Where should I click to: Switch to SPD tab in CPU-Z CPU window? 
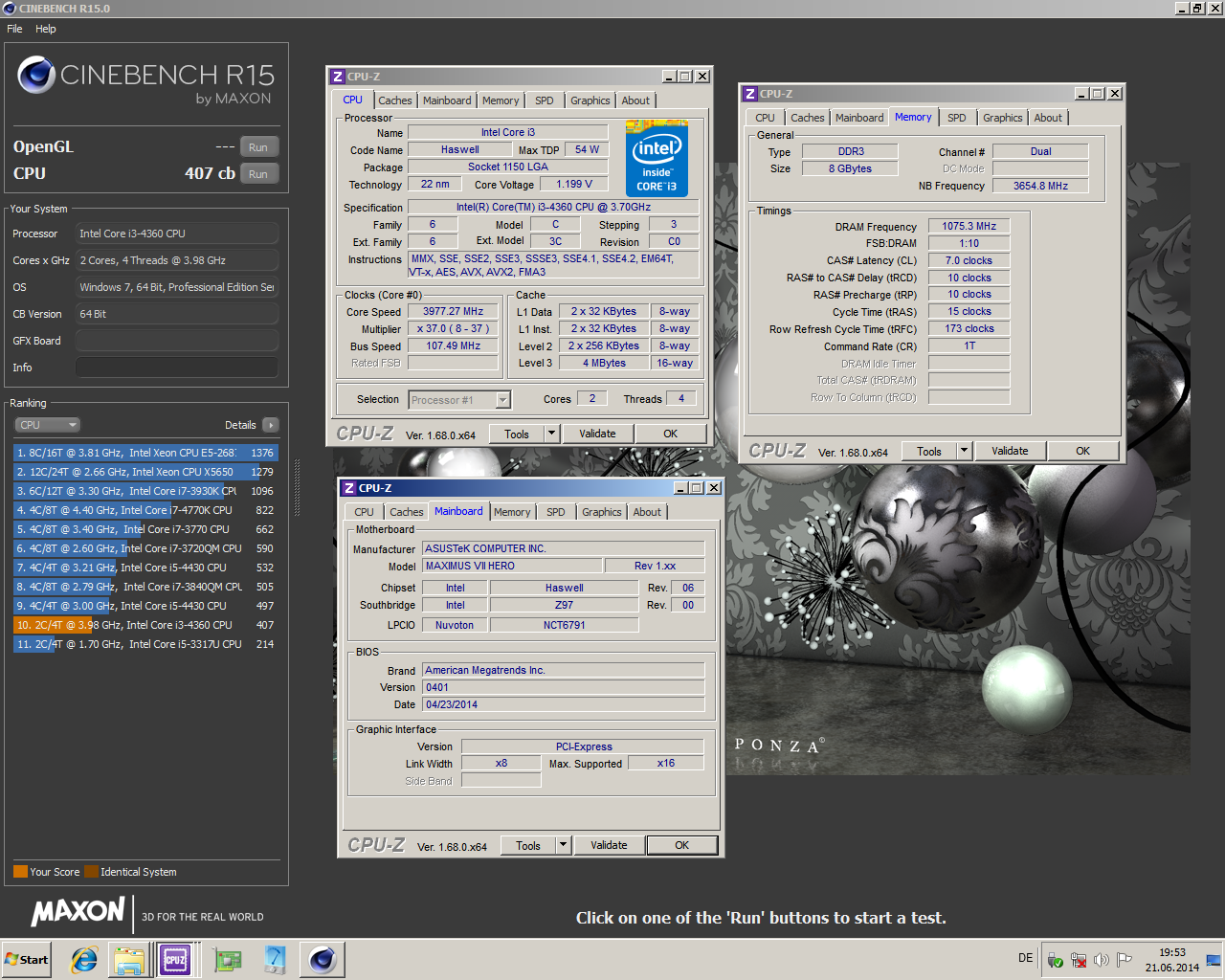point(545,100)
